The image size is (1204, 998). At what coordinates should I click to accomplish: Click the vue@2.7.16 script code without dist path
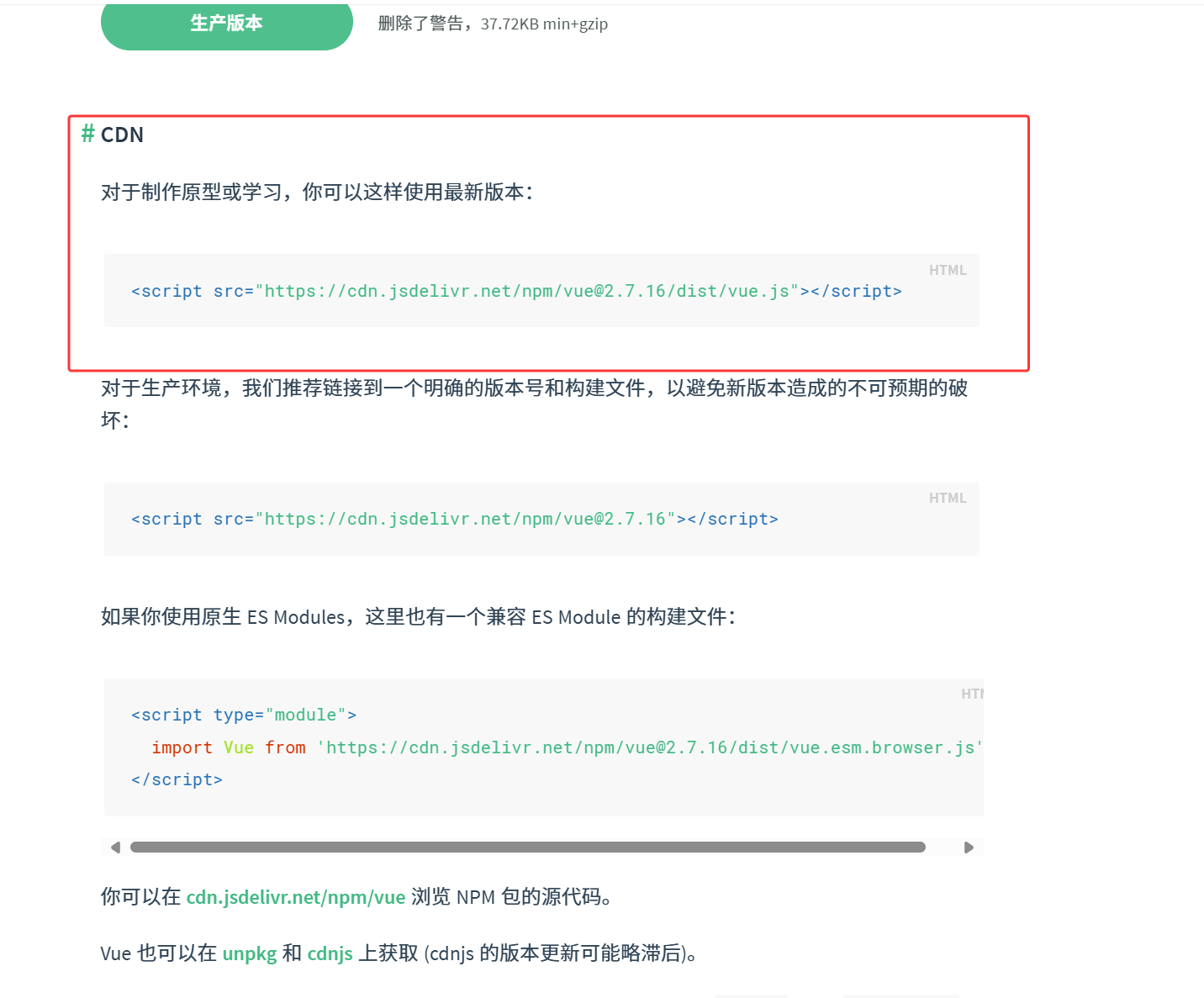(x=455, y=519)
